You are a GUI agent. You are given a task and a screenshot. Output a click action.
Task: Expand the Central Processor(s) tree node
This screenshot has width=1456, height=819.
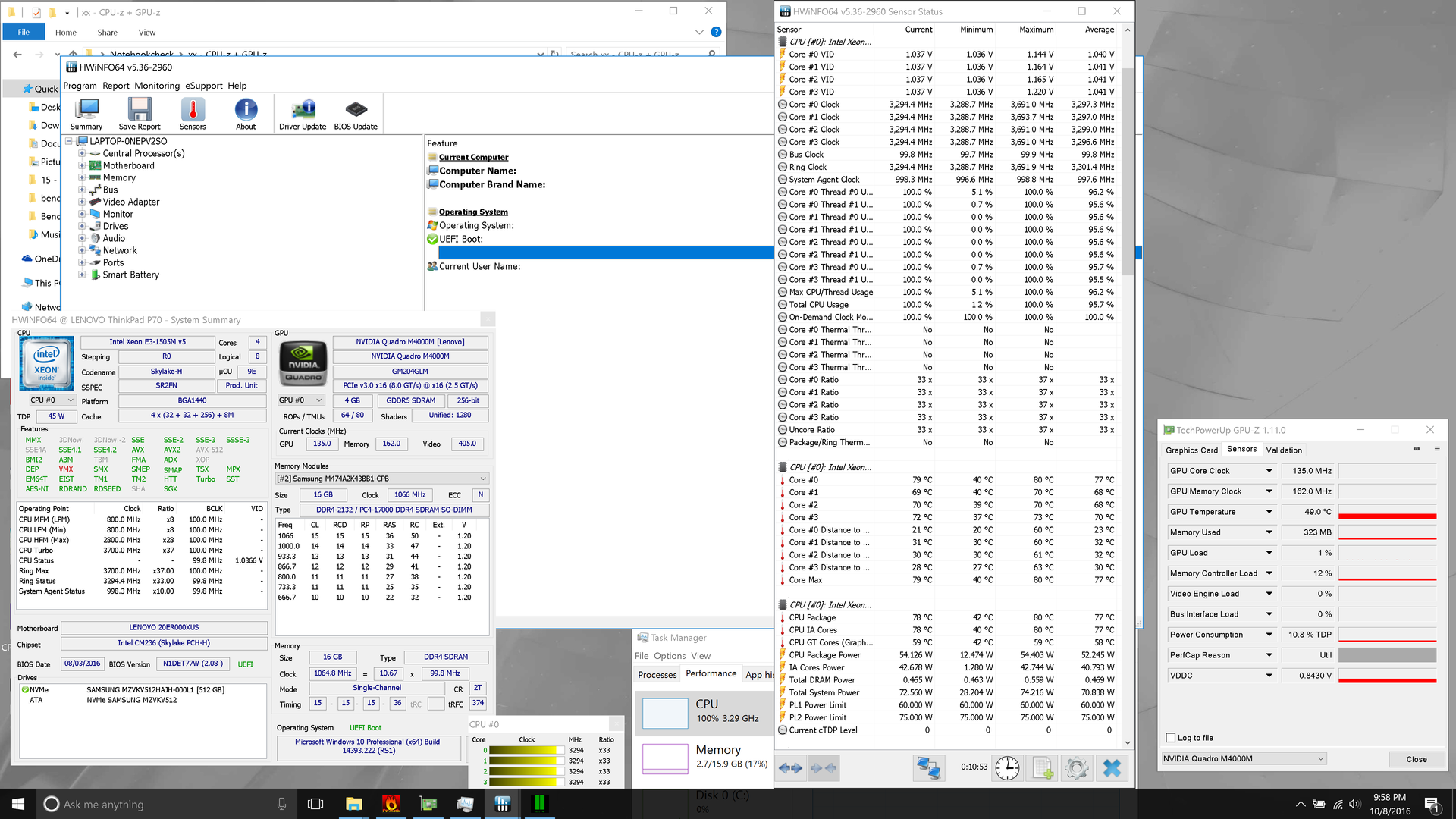pyautogui.click(x=82, y=154)
